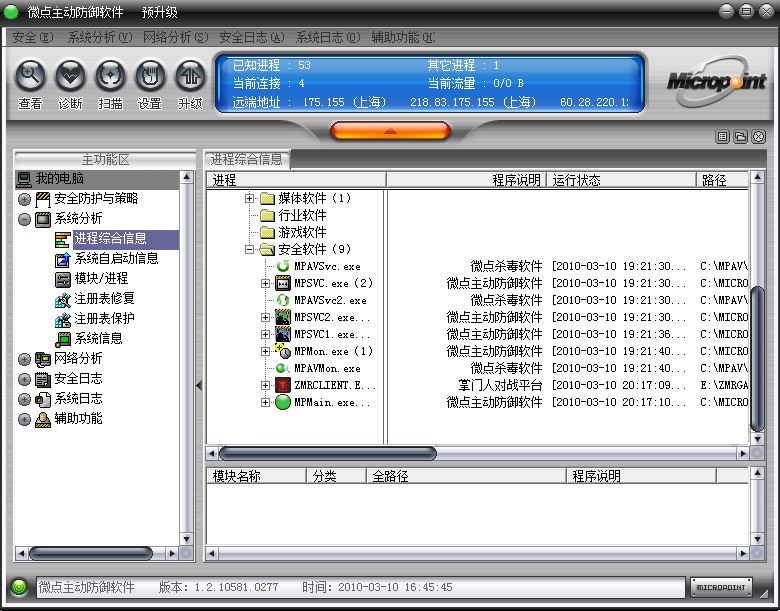
Task: Click the 安全防护与策略 shield icon
Action: [x=43, y=200]
